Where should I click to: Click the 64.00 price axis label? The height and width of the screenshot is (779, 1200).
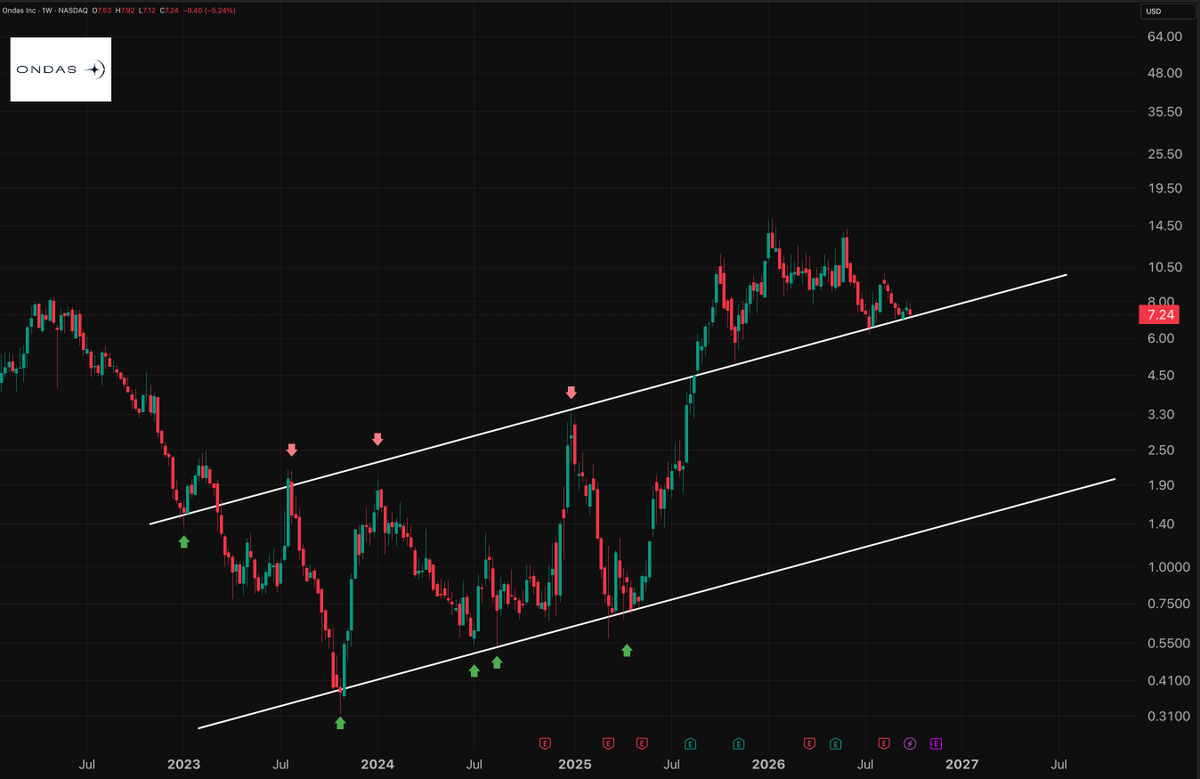[x=1164, y=37]
